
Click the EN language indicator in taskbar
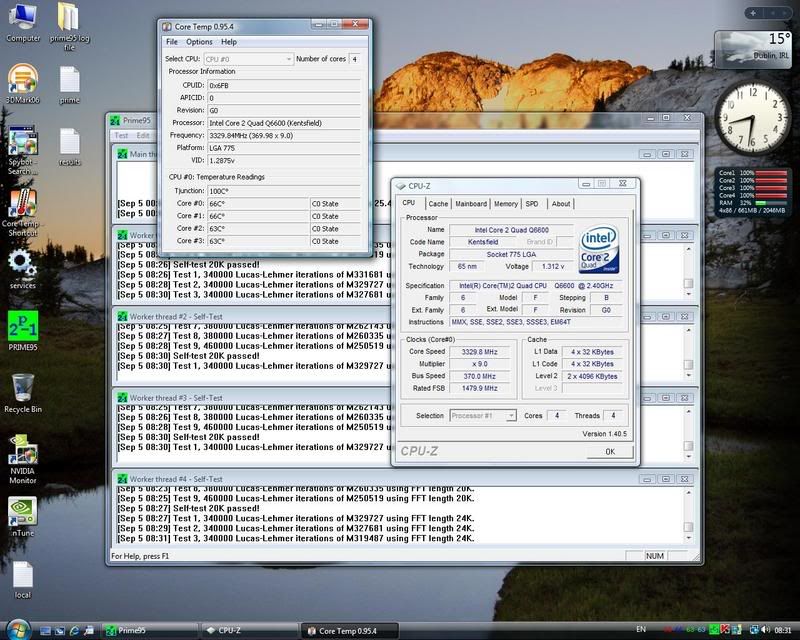641,630
